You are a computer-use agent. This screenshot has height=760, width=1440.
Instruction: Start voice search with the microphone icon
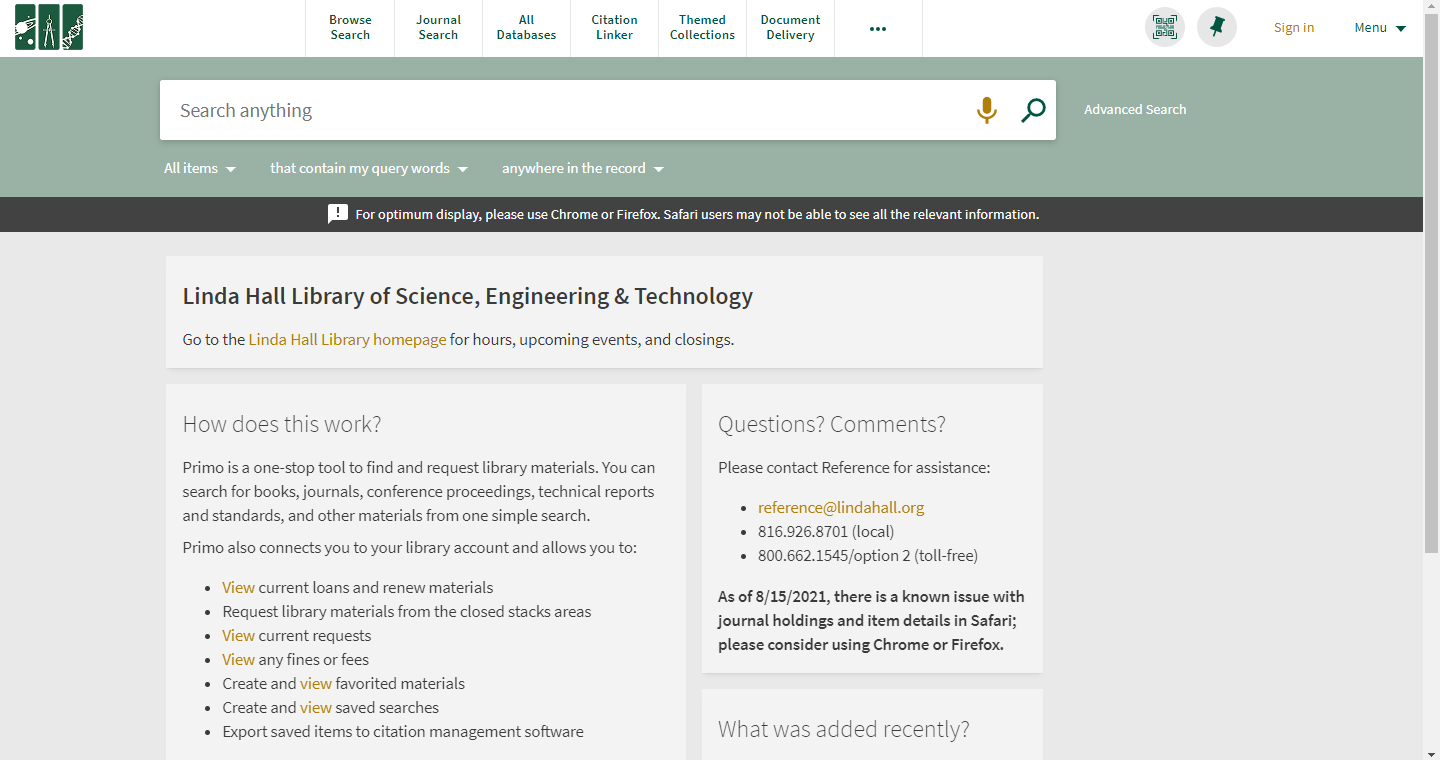(987, 110)
